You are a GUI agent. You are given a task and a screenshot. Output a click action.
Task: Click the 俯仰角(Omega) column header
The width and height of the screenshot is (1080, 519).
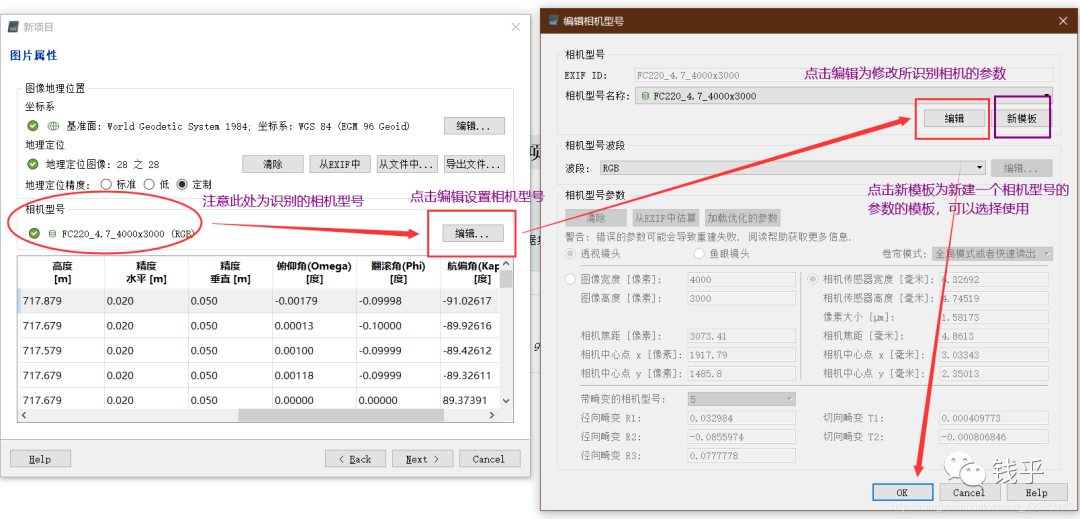tap(314, 272)
